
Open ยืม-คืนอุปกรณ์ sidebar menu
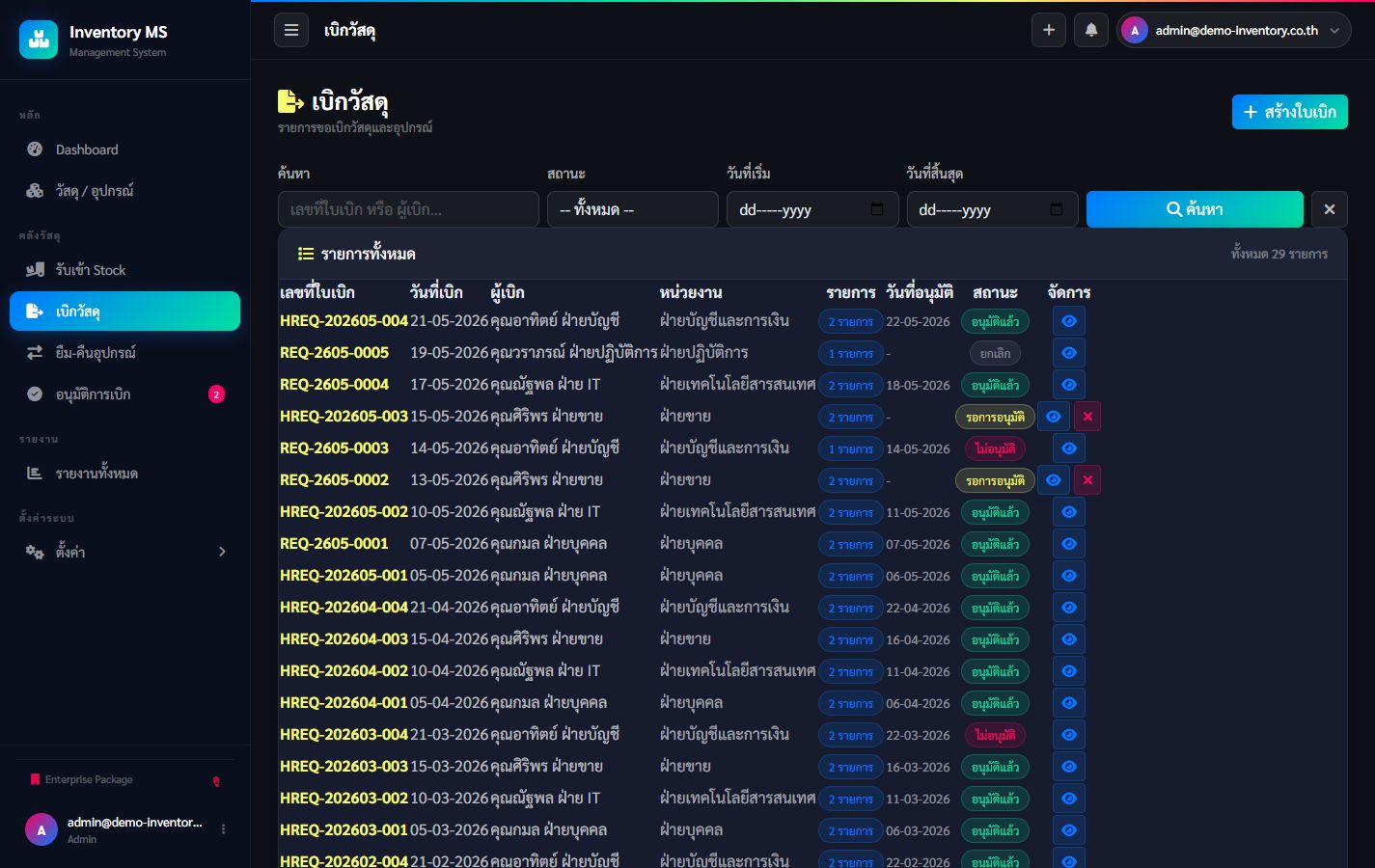click(x=124, y=352)
